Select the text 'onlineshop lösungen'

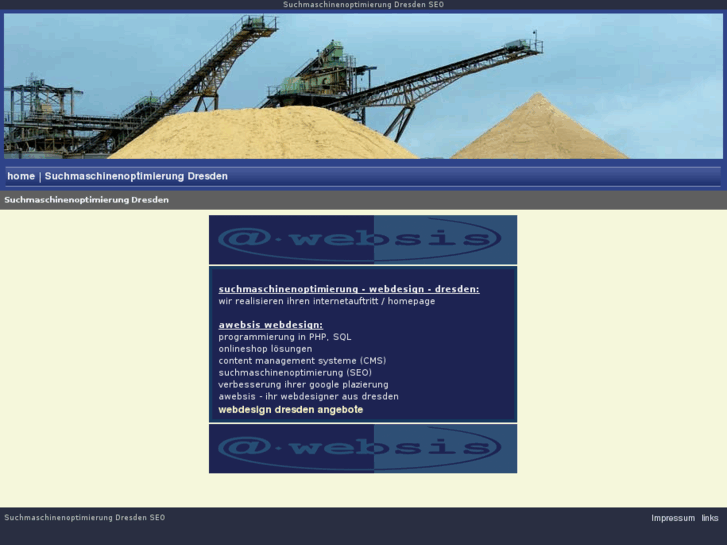(265, 349)
